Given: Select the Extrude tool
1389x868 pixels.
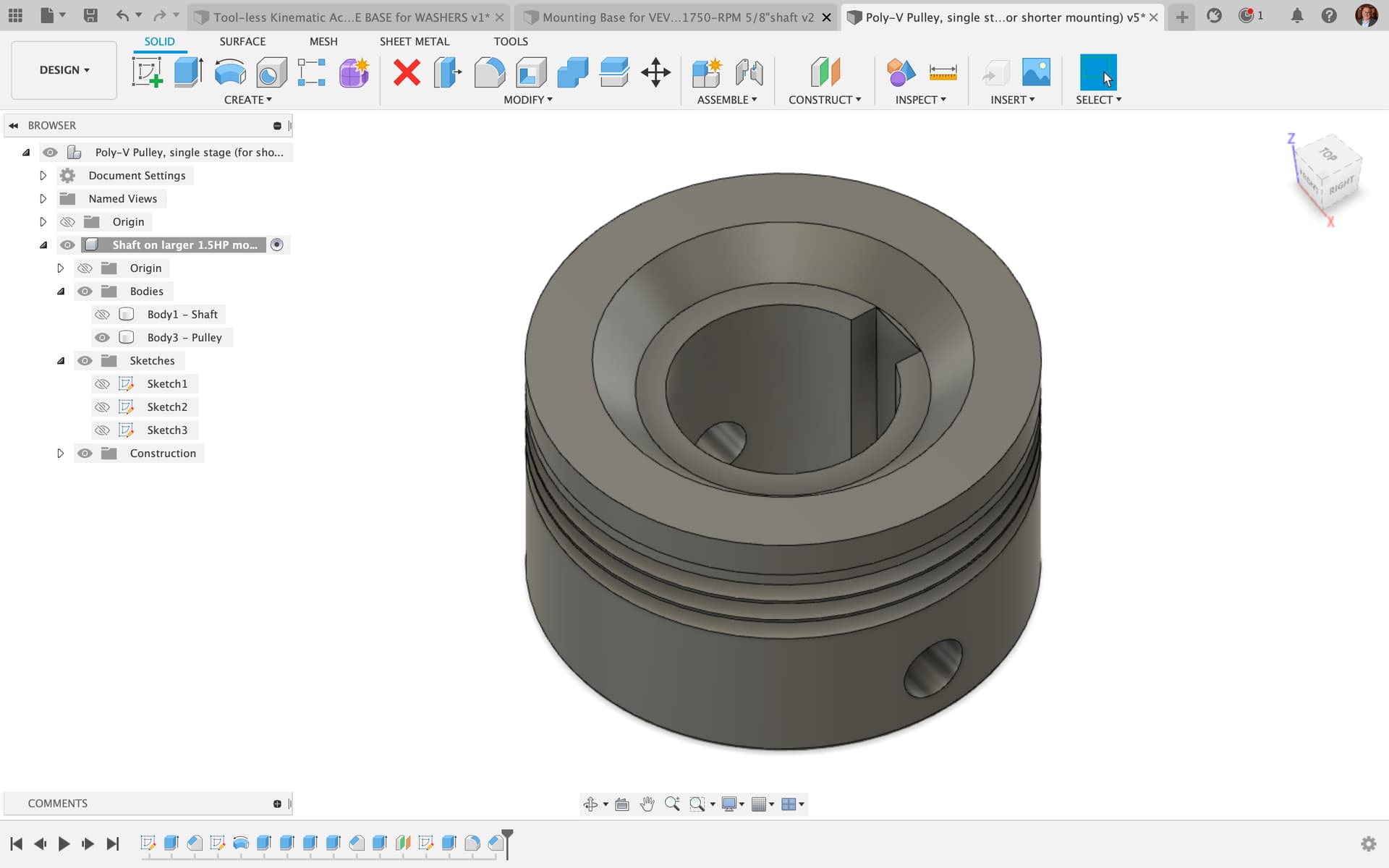Looking at the screenshot, I should (x=189, y=72).
